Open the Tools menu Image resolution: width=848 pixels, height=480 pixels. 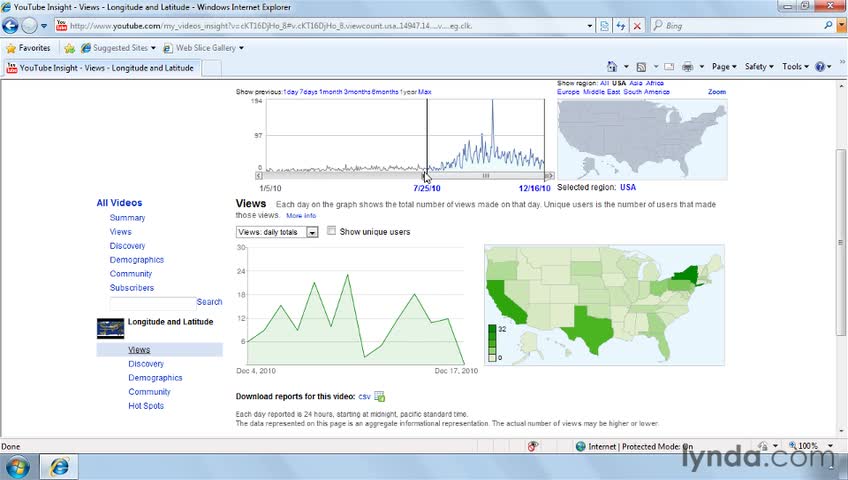795,66
